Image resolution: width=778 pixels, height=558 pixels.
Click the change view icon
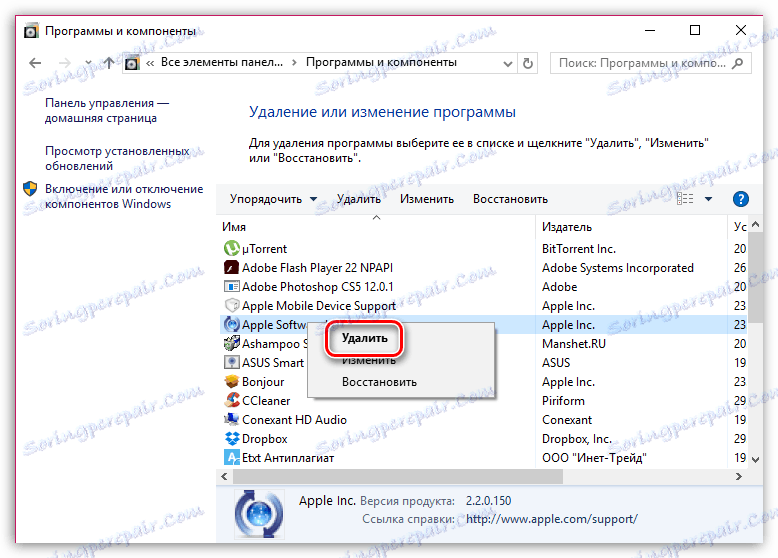tap(685, 199)
